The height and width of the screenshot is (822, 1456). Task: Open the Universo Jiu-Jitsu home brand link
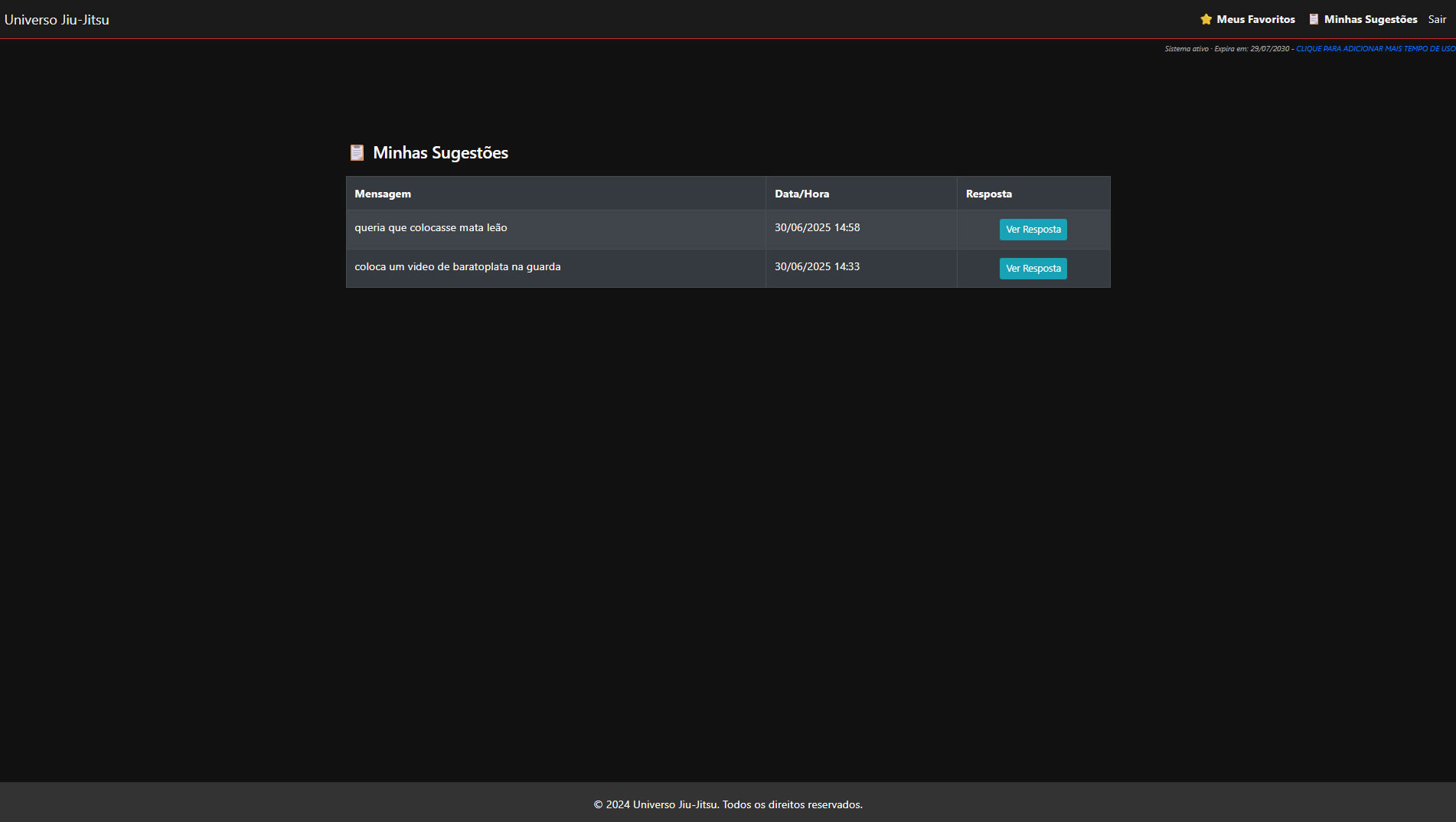(x=57, y=20)
